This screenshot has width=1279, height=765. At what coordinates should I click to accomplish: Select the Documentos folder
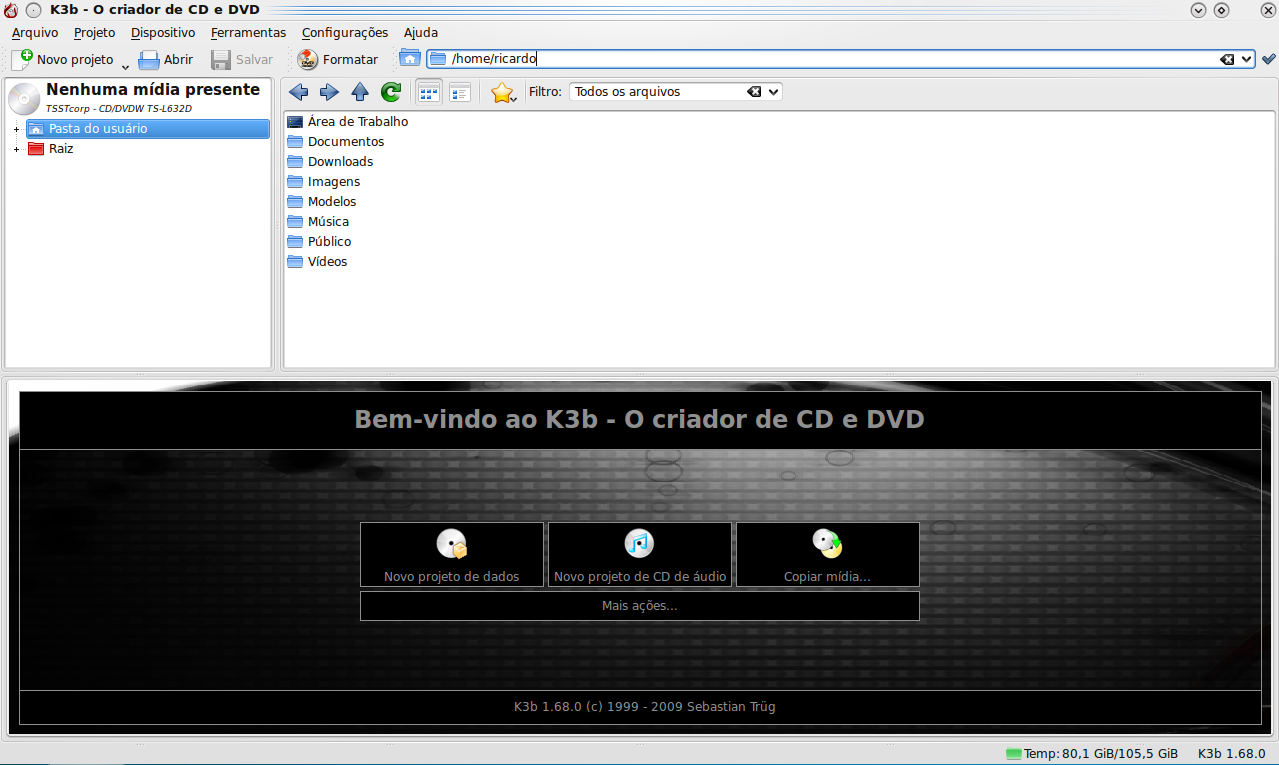pyautogui.click(x=336, y=142)
